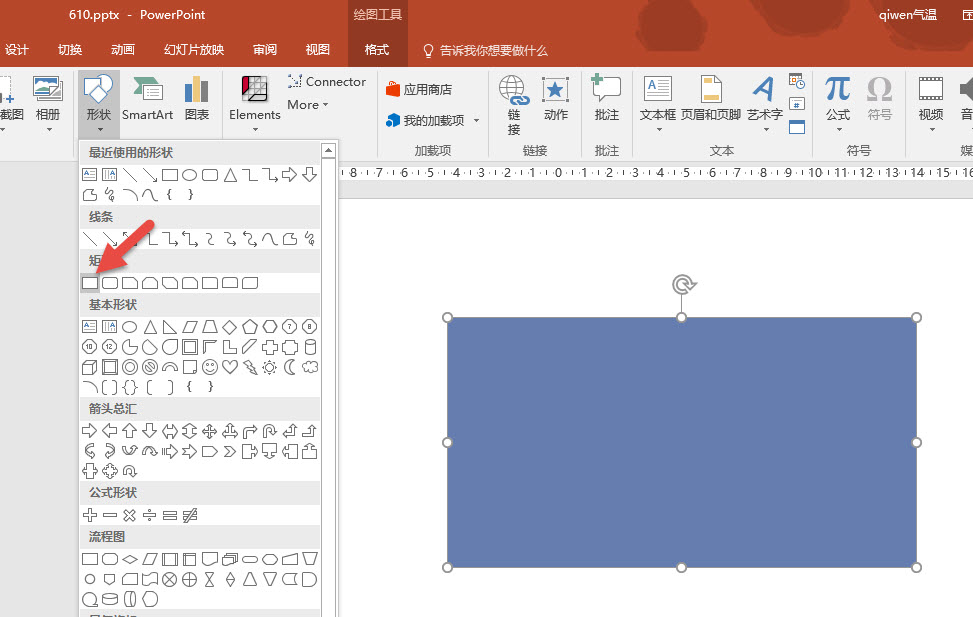The image size is (973, 617).
Task: Choose the flowchart decision diamond
Action: coord(130,559)
